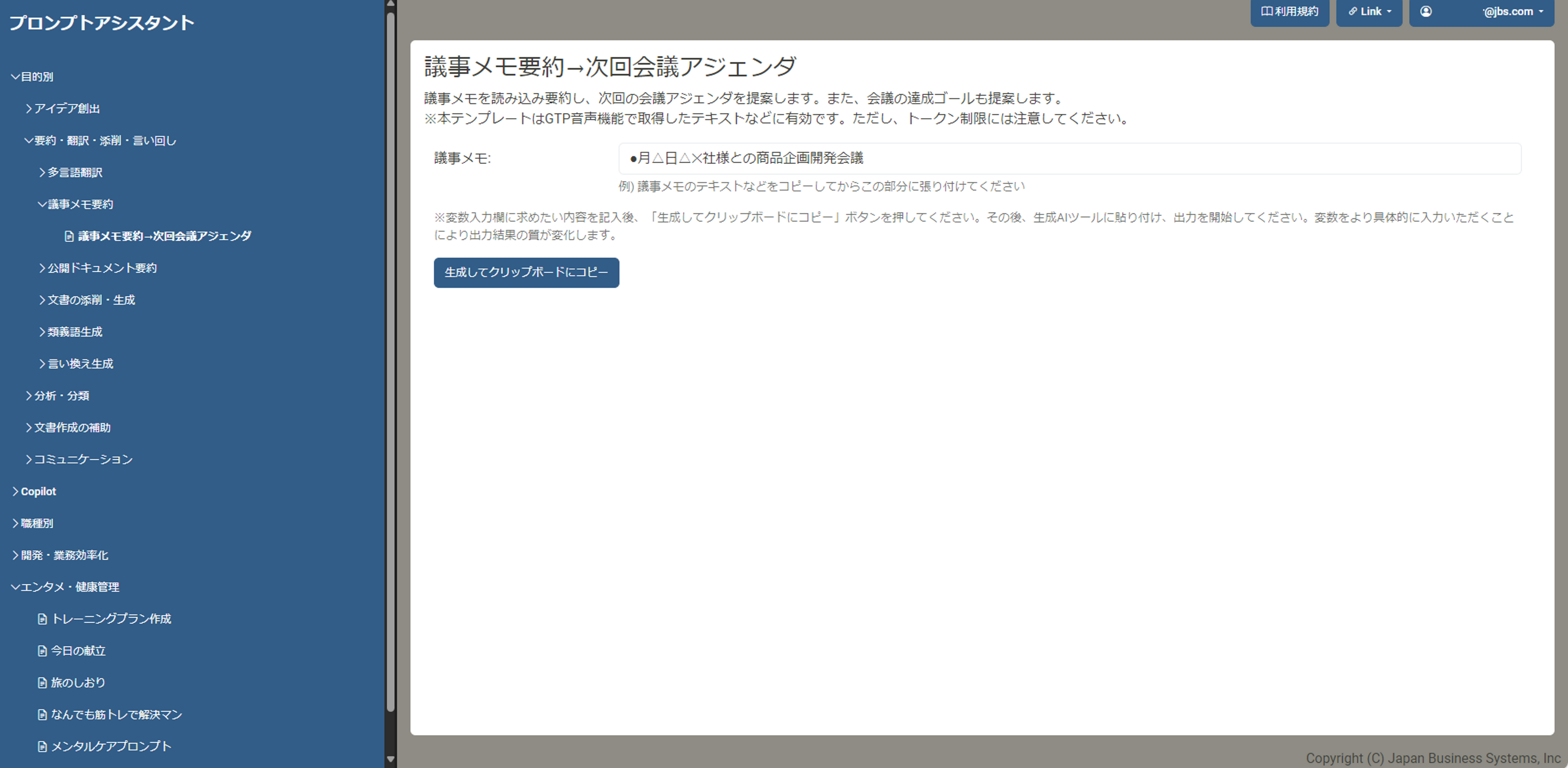Image resolution: width=1568 pixels, height=768 pixels.
Task: Open the Link dropdown menu
Action: [1369, 12]
